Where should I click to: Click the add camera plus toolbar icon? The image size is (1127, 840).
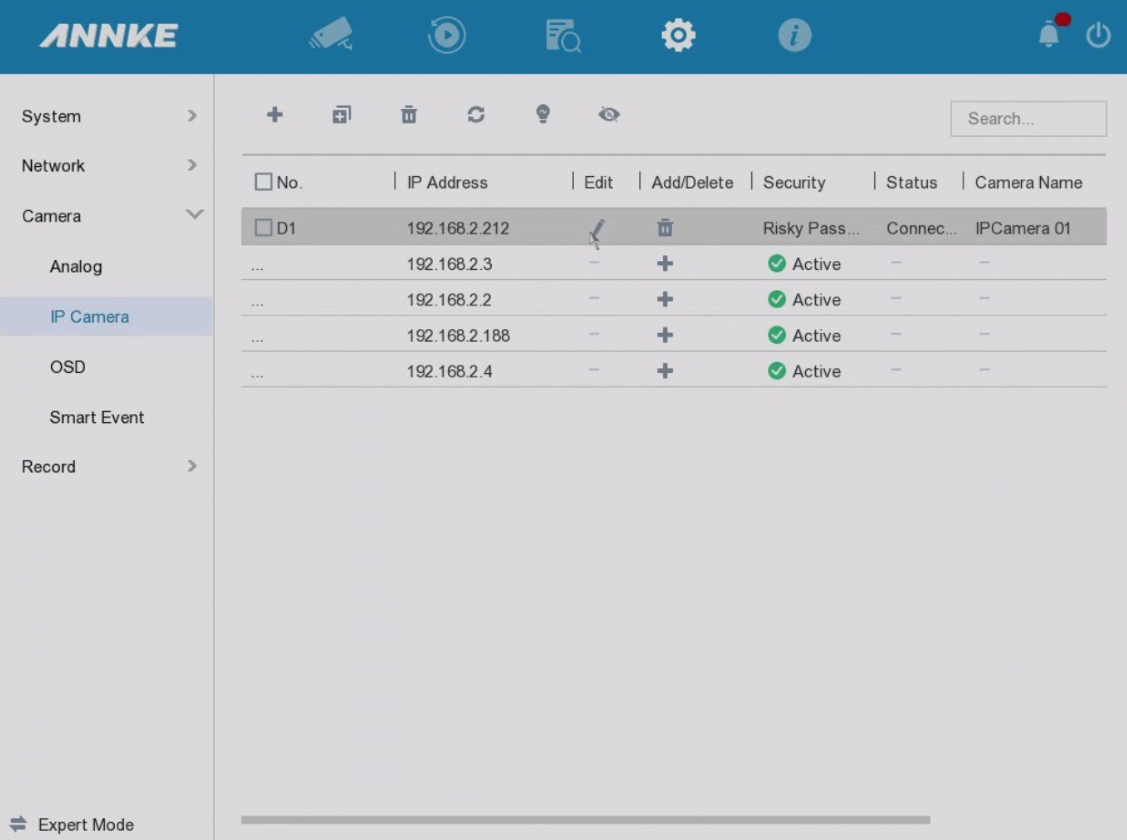[x=274, y=115]
